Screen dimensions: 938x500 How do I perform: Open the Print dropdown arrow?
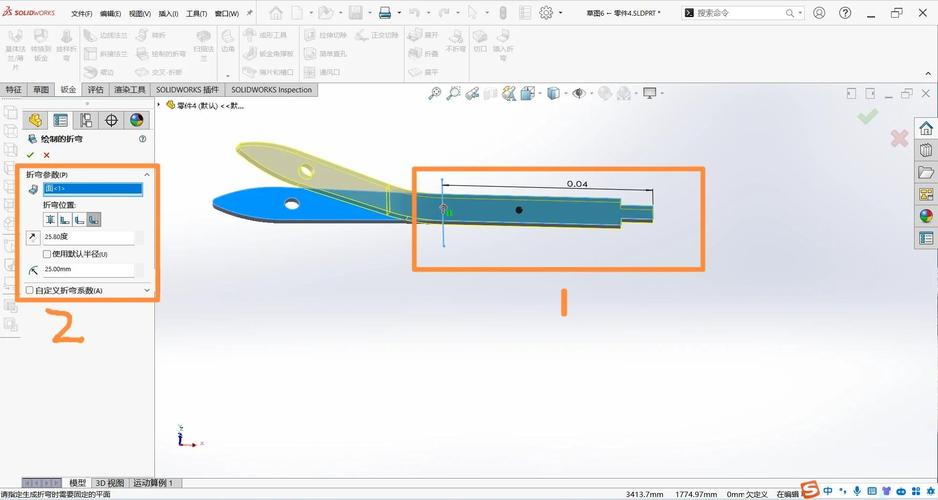click(x=399, y=13)
